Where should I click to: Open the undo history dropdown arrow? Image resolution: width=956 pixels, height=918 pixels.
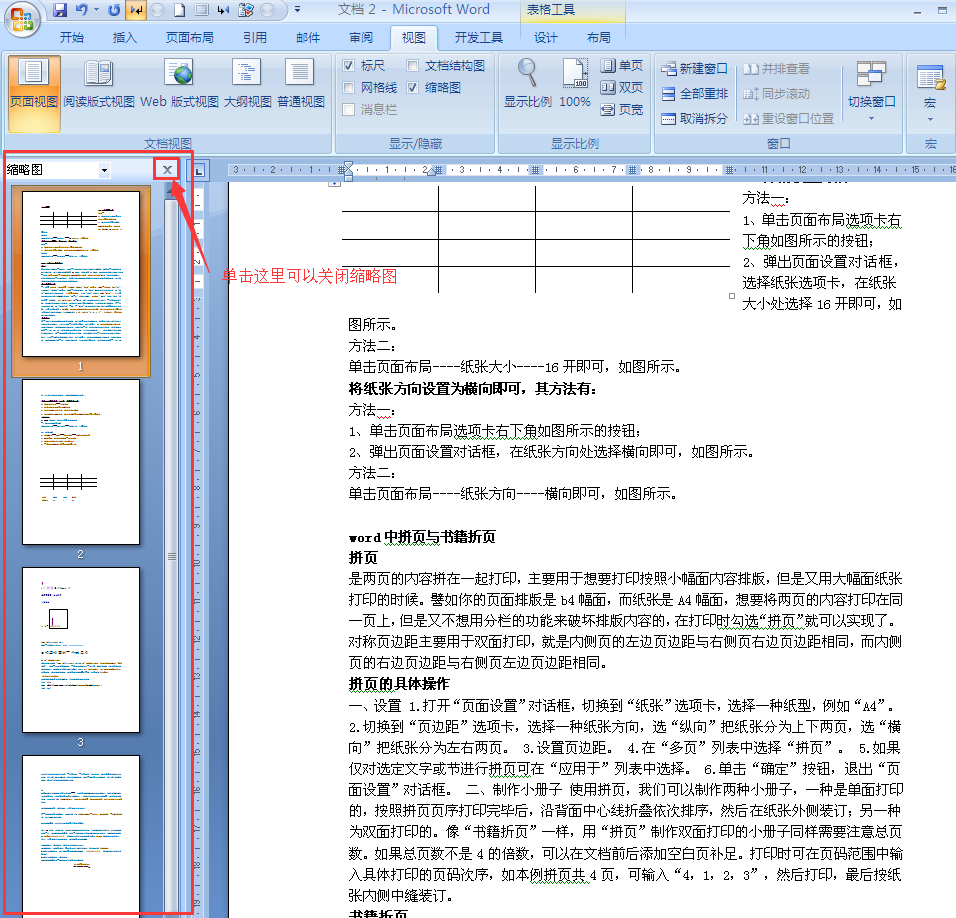(96, 10)
